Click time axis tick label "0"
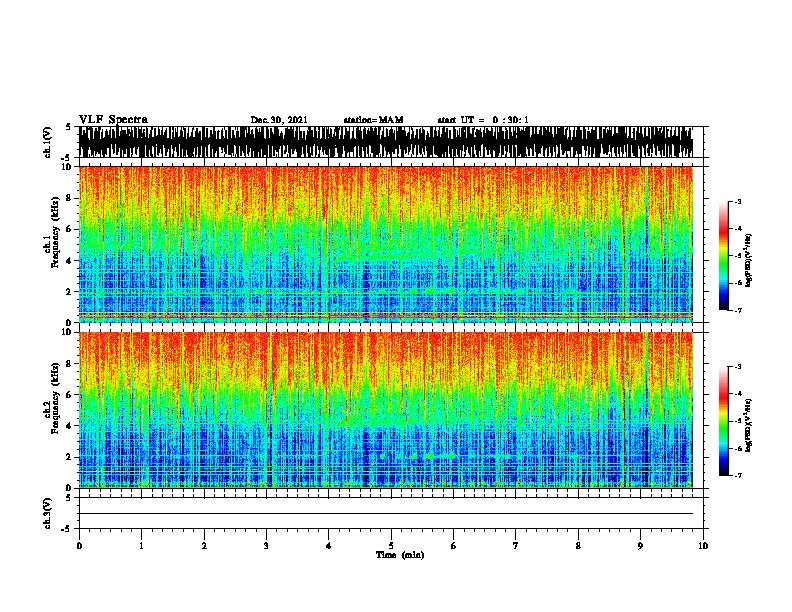 tap(79, 546)
